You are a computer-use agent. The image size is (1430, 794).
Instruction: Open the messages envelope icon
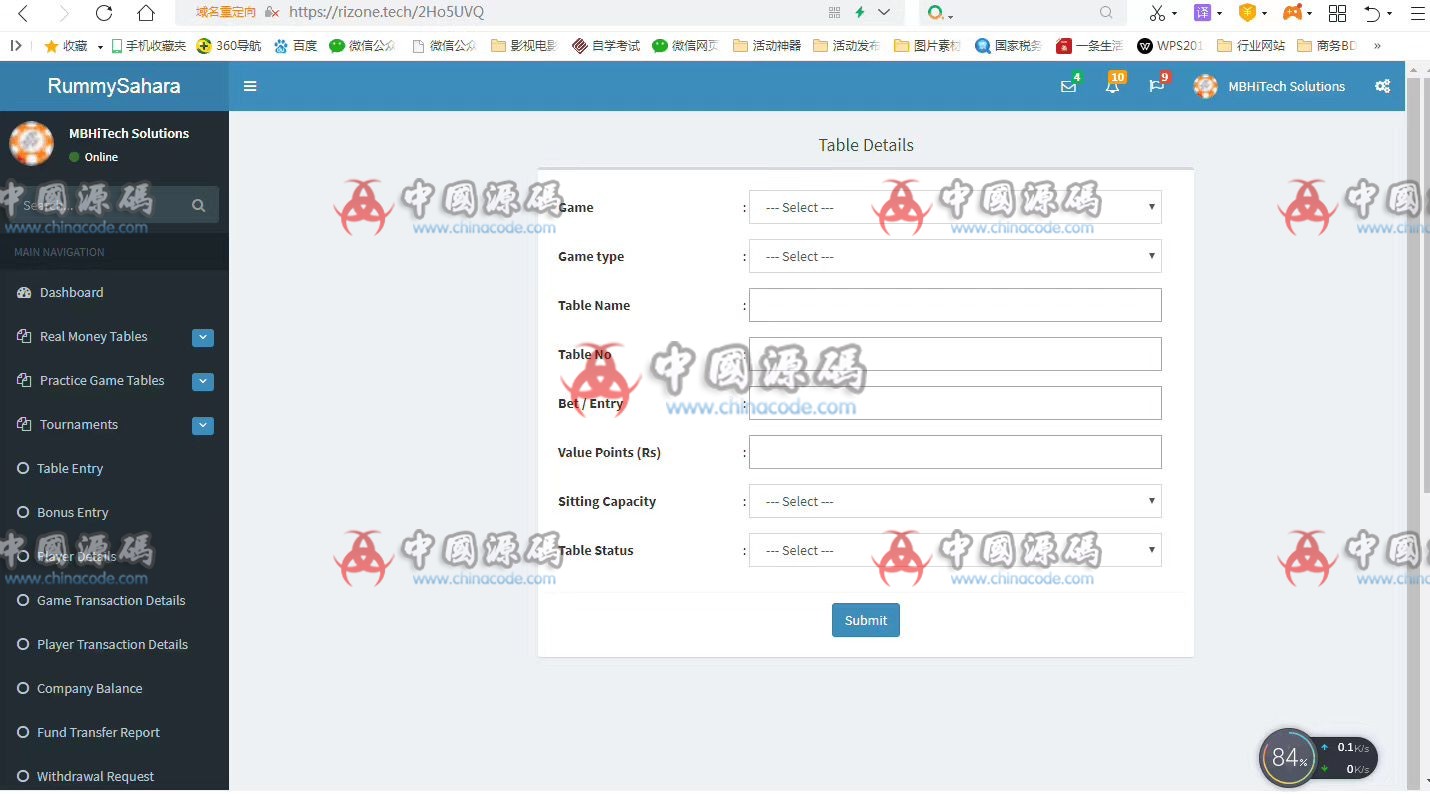pyautogui.click(x=1068, y=87)
